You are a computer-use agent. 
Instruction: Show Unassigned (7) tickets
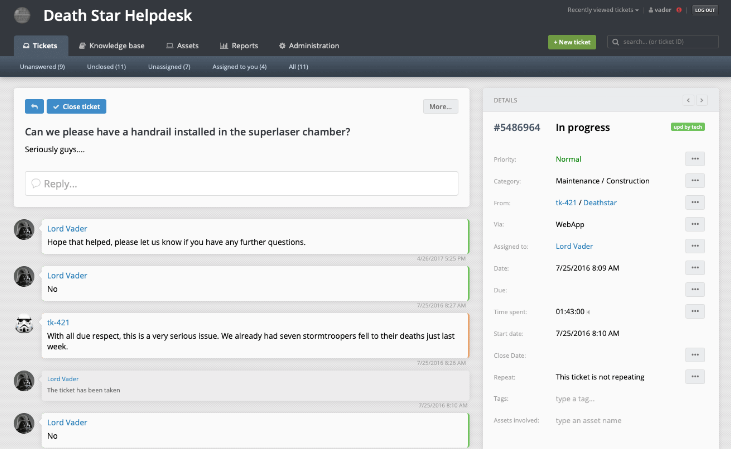[169, 67]
